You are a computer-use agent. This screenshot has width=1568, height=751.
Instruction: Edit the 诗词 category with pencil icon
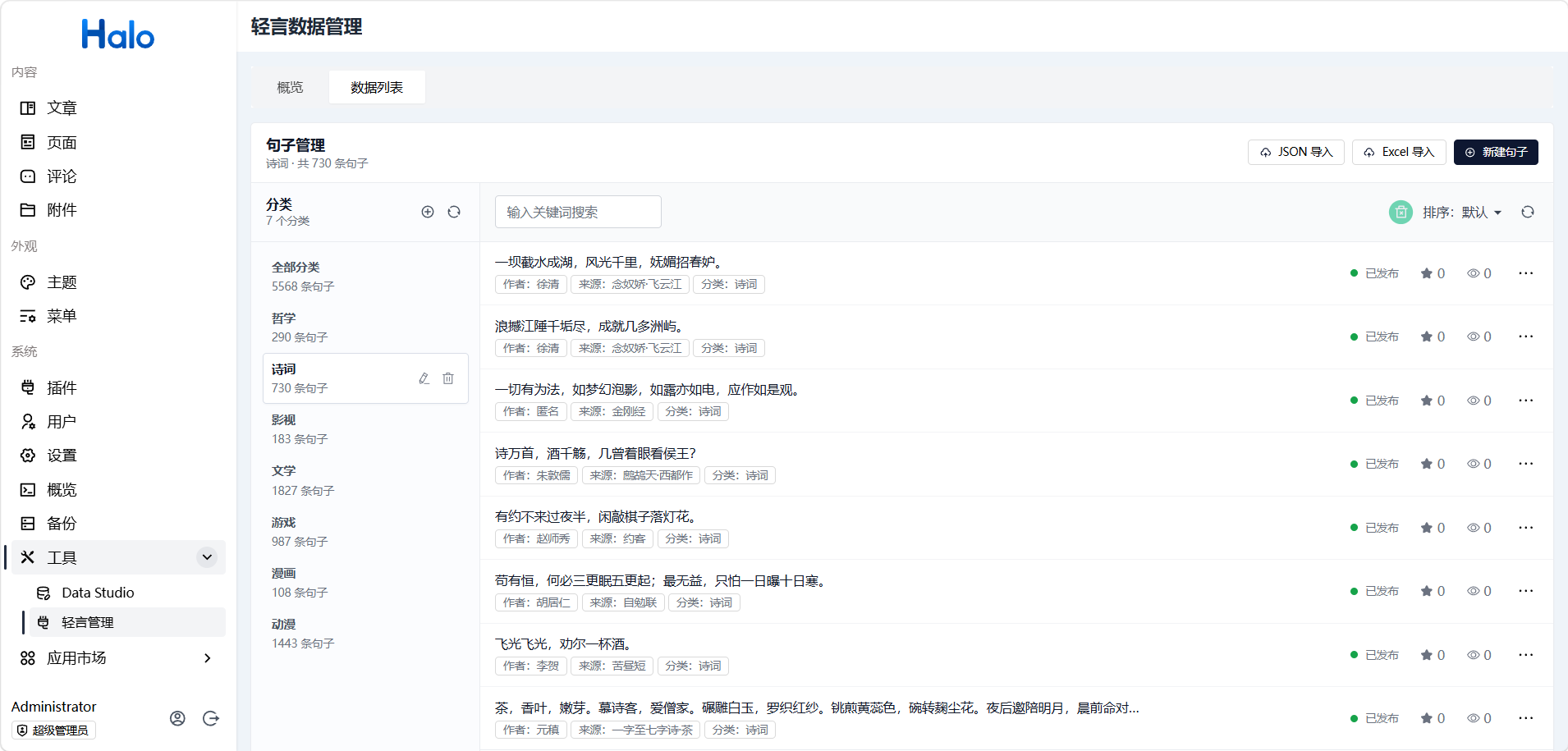click(x=424, y=378)
